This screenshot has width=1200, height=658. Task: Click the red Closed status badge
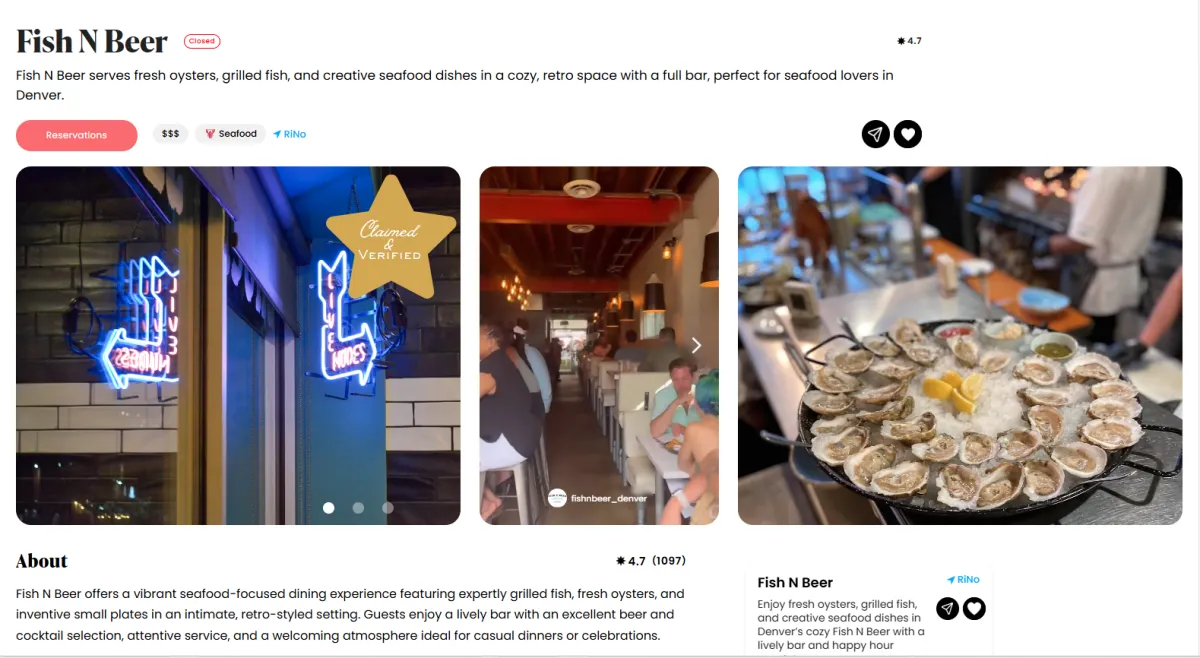click(202, 41)
